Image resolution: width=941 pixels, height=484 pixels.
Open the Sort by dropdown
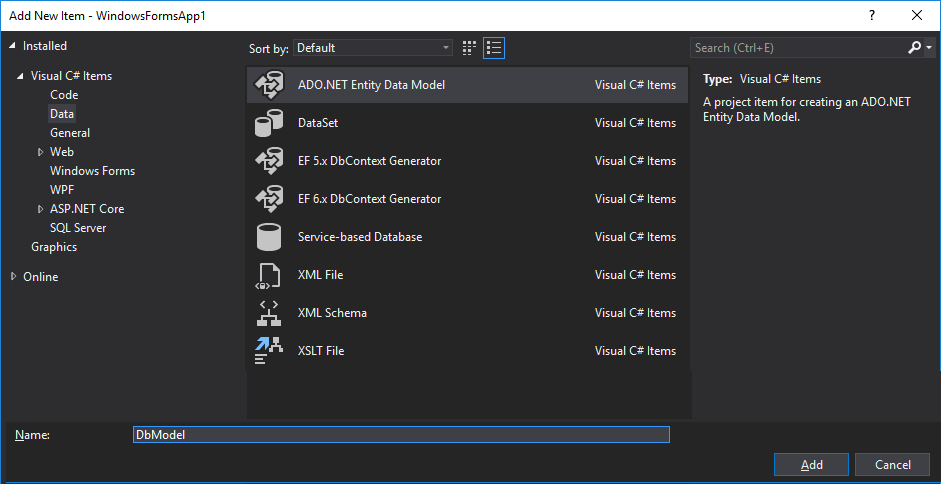coord(373,48)
